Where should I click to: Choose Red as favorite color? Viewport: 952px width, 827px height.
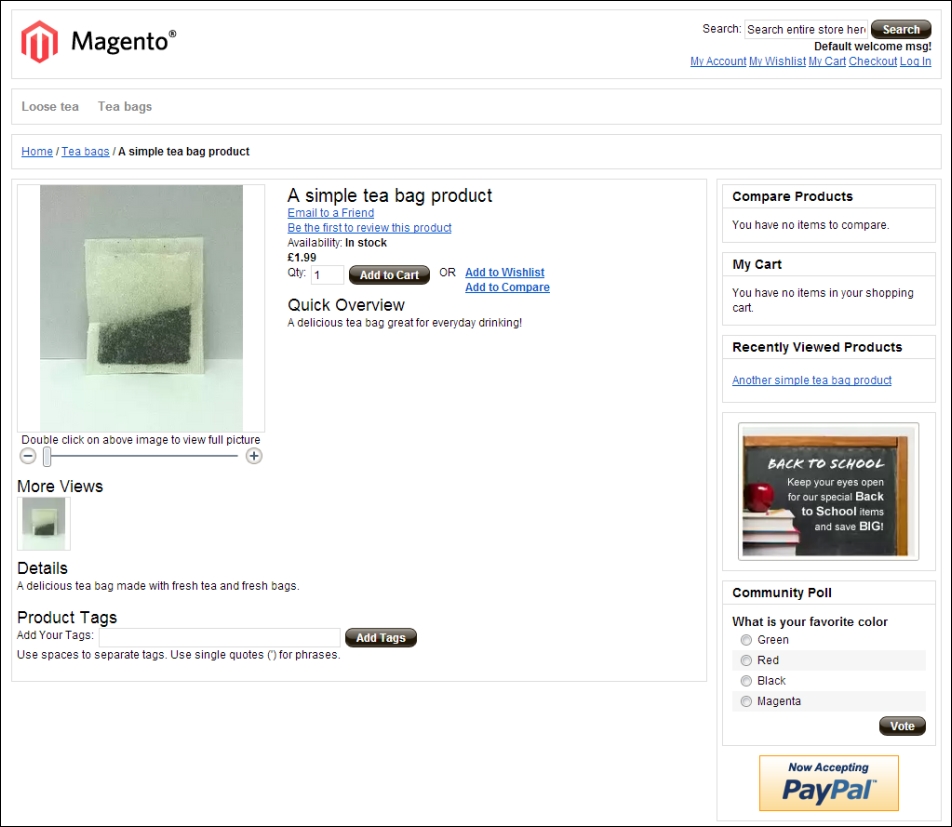[x=746, y=661]
